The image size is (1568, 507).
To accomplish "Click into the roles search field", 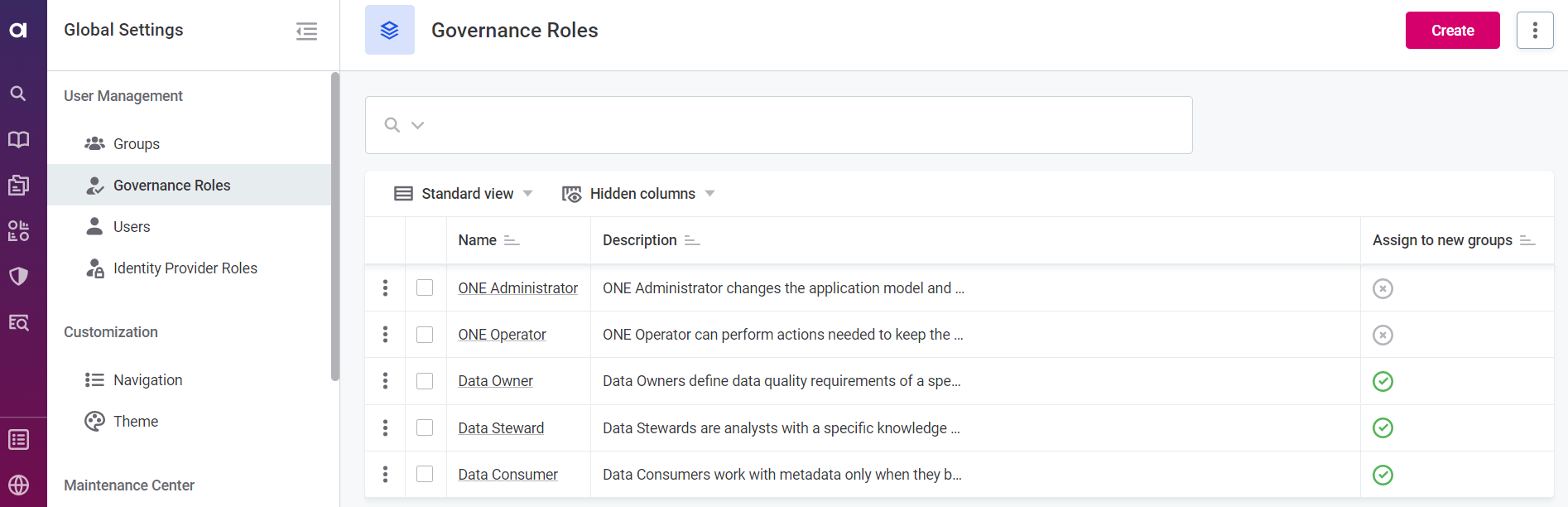I will [795, 125].
